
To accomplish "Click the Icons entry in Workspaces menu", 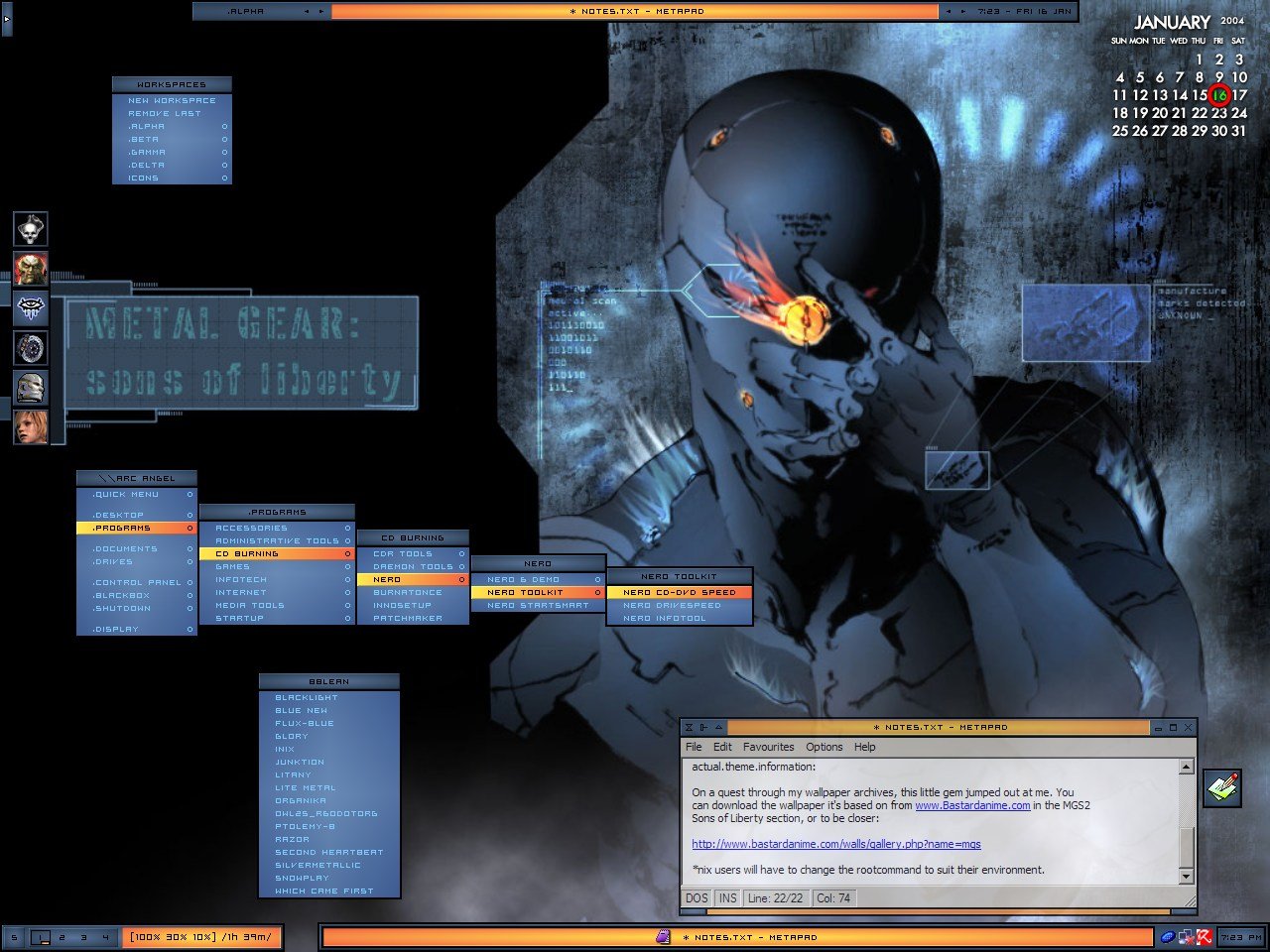I will pos(172,178).
